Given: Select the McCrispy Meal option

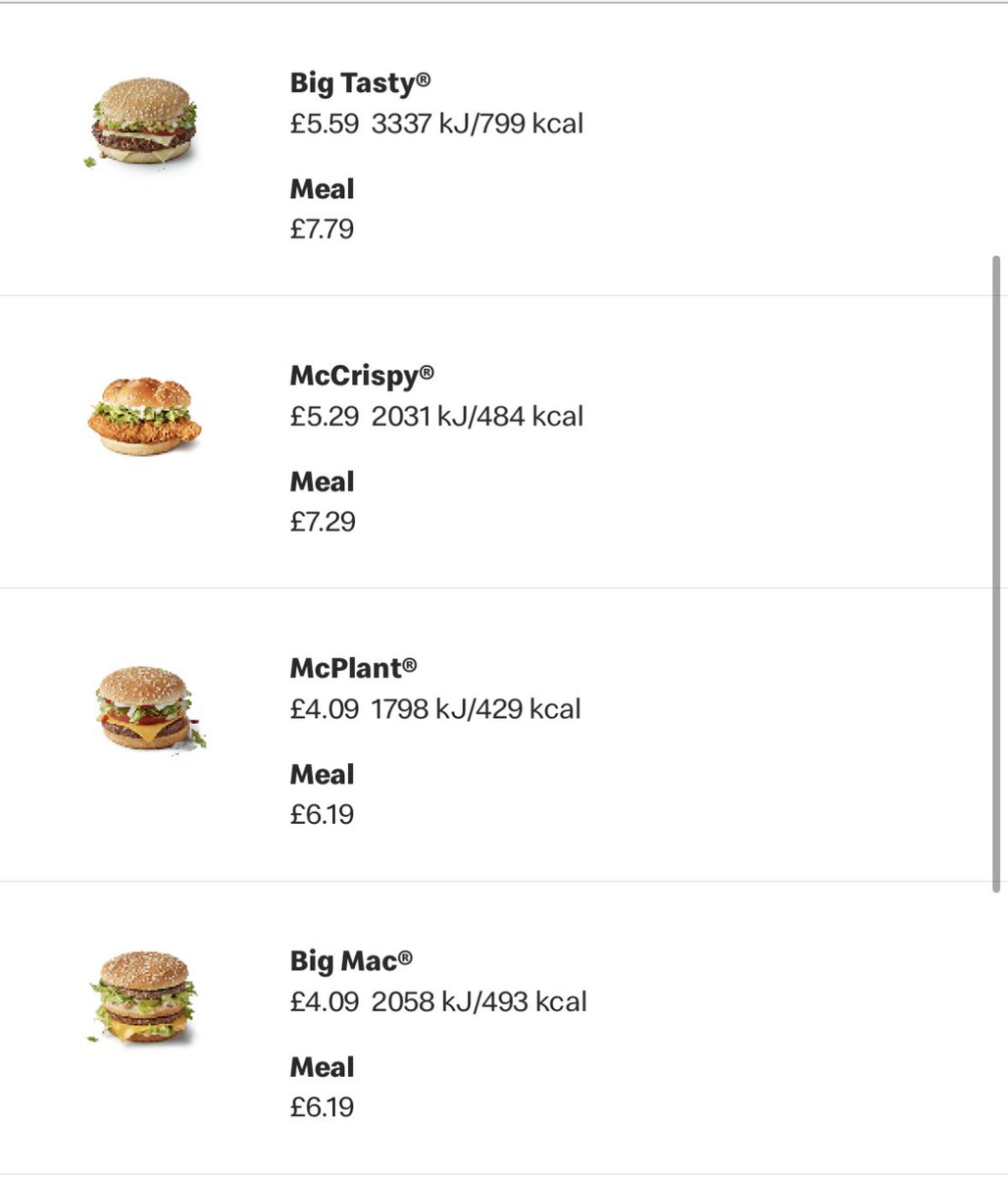Looking at the screenshot, I should (322, 482).
